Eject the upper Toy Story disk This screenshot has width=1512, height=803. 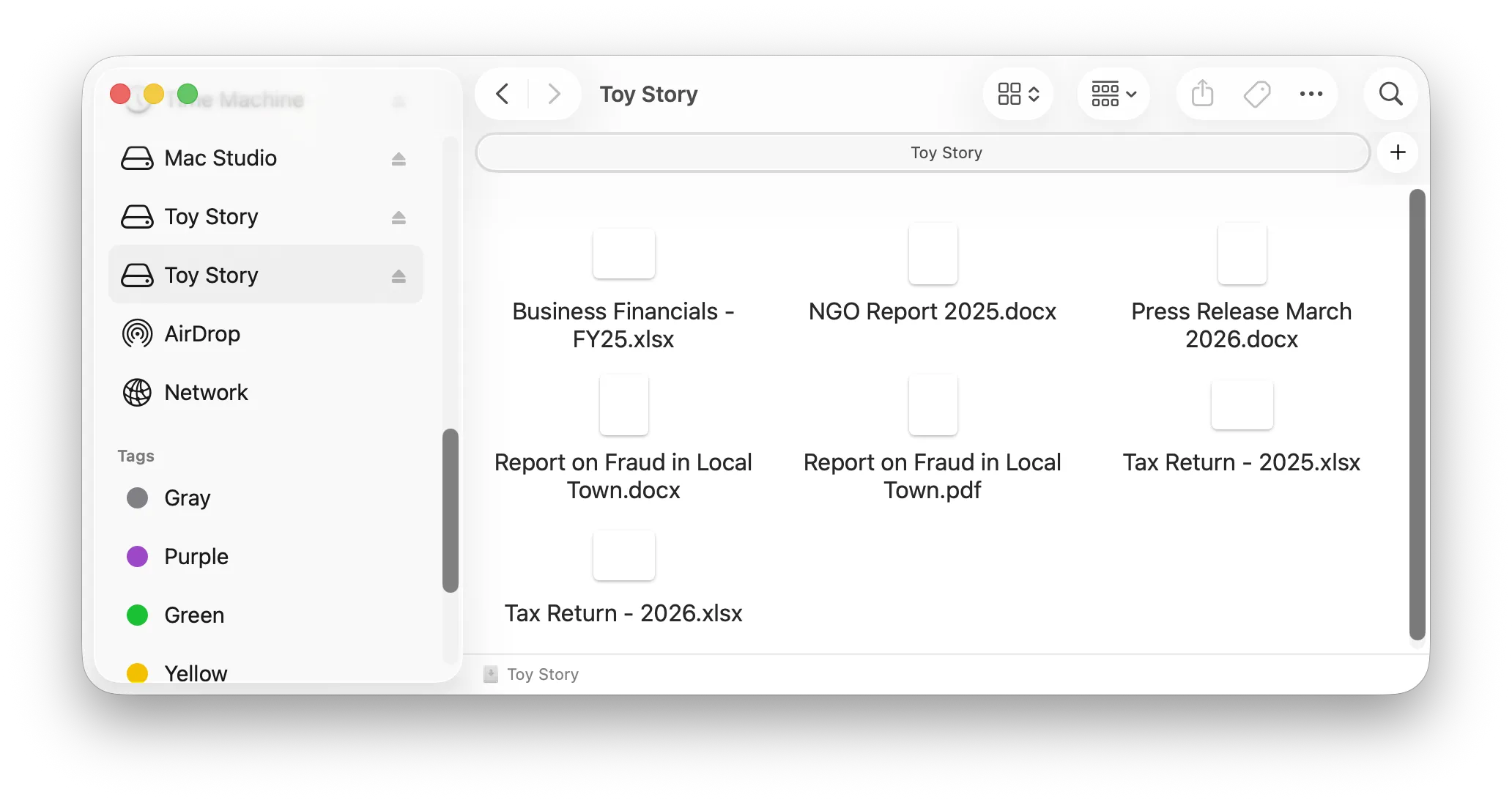(x=399, y=217)
